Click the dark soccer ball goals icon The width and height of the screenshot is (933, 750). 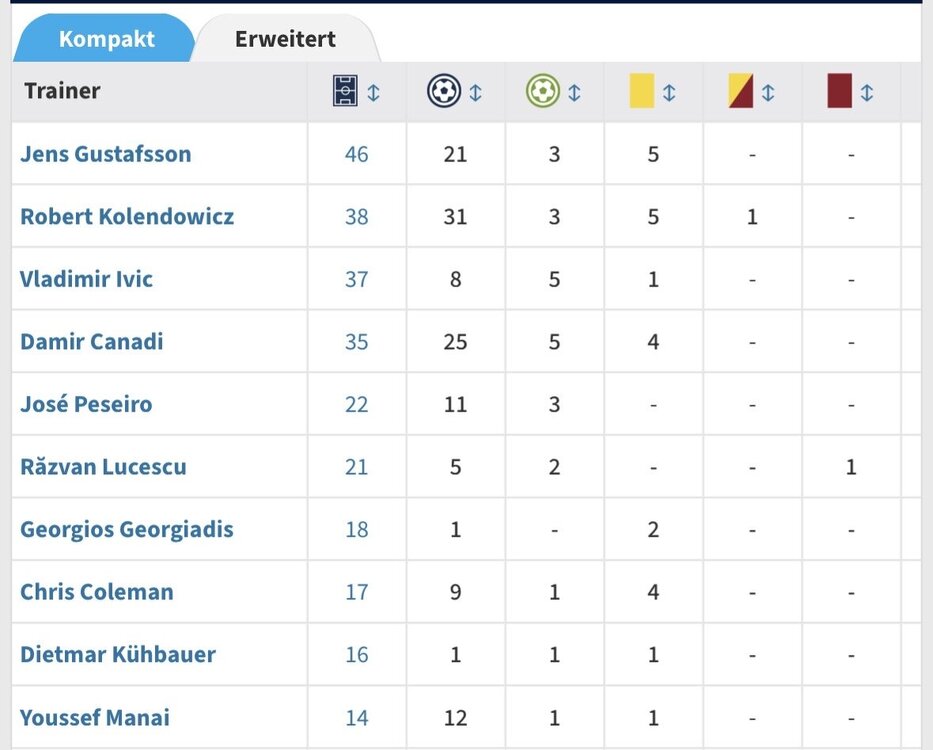(444, 91)
